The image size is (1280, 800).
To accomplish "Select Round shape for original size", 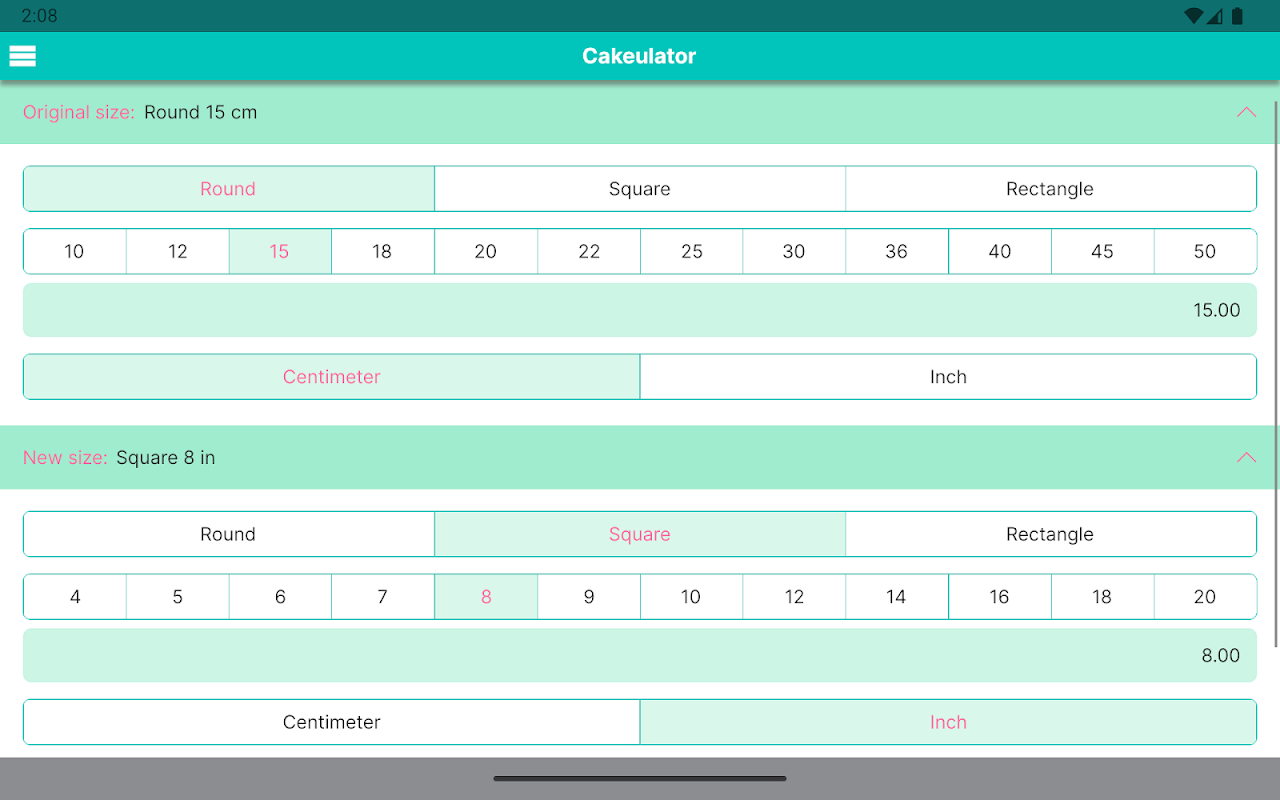I will tap(228, 189).
